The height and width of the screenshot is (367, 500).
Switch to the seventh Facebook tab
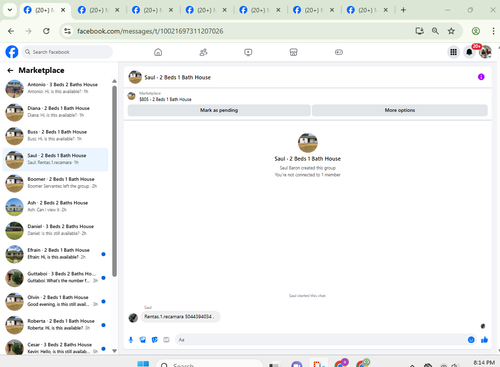tap(368, 10)
